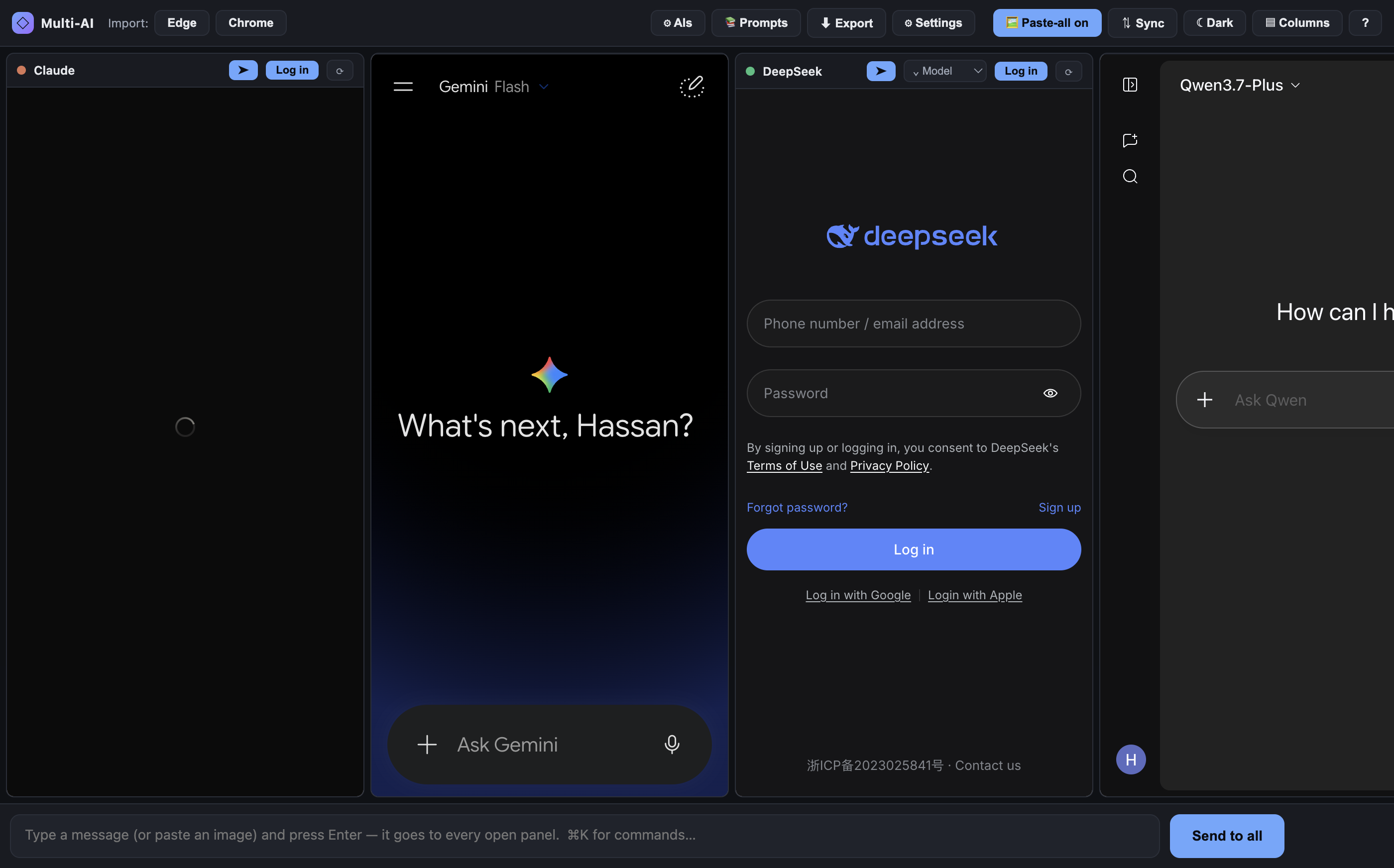The image size is (1394, 868).
Task: Open the Forgot password? link
Action: pyautogui.click(x=797, y=508)
